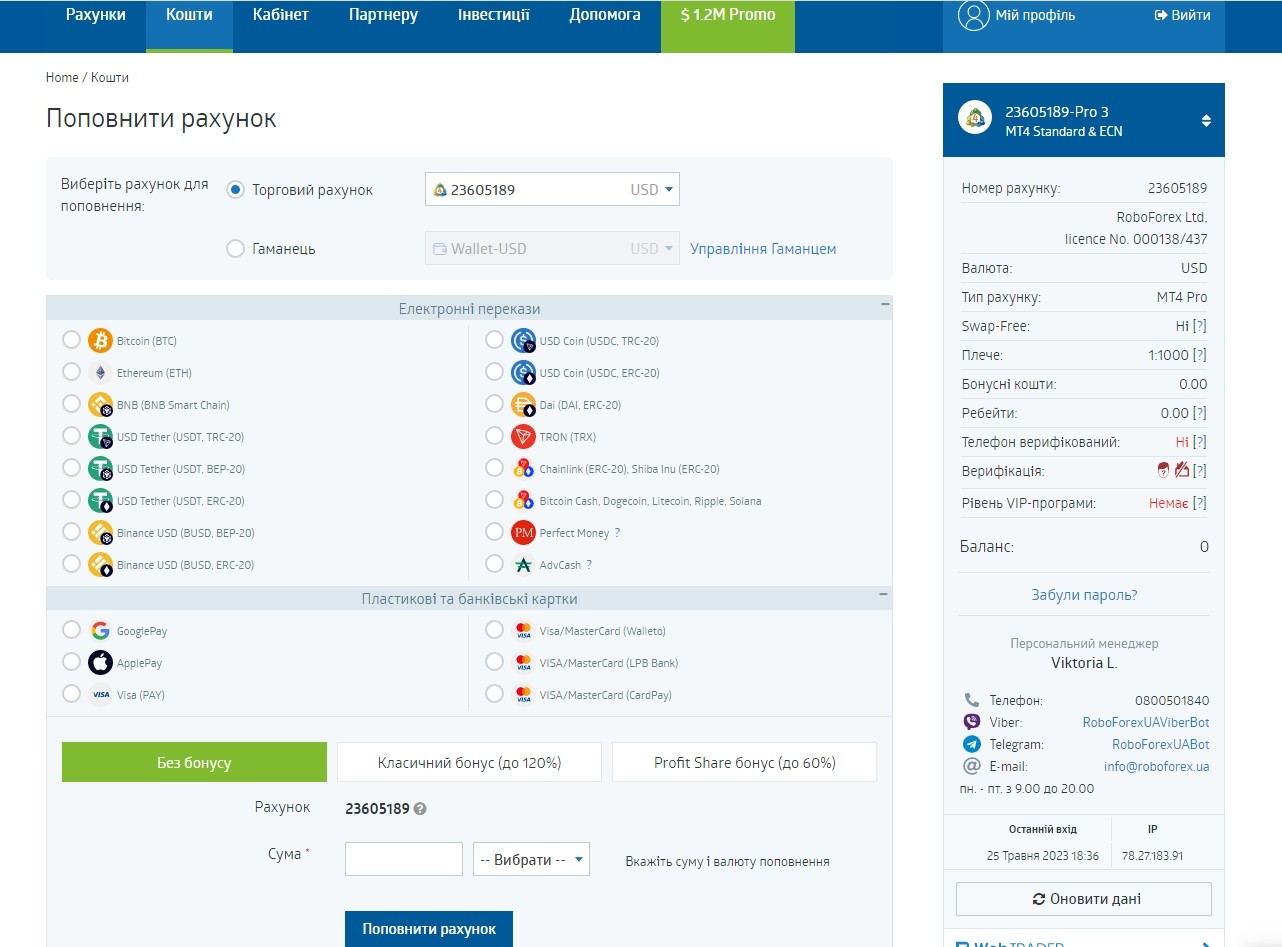Open the trading account 23605189 dropdown
Image resolution: width=1282 pixels, height=947 pixels.
pos(552,189)
